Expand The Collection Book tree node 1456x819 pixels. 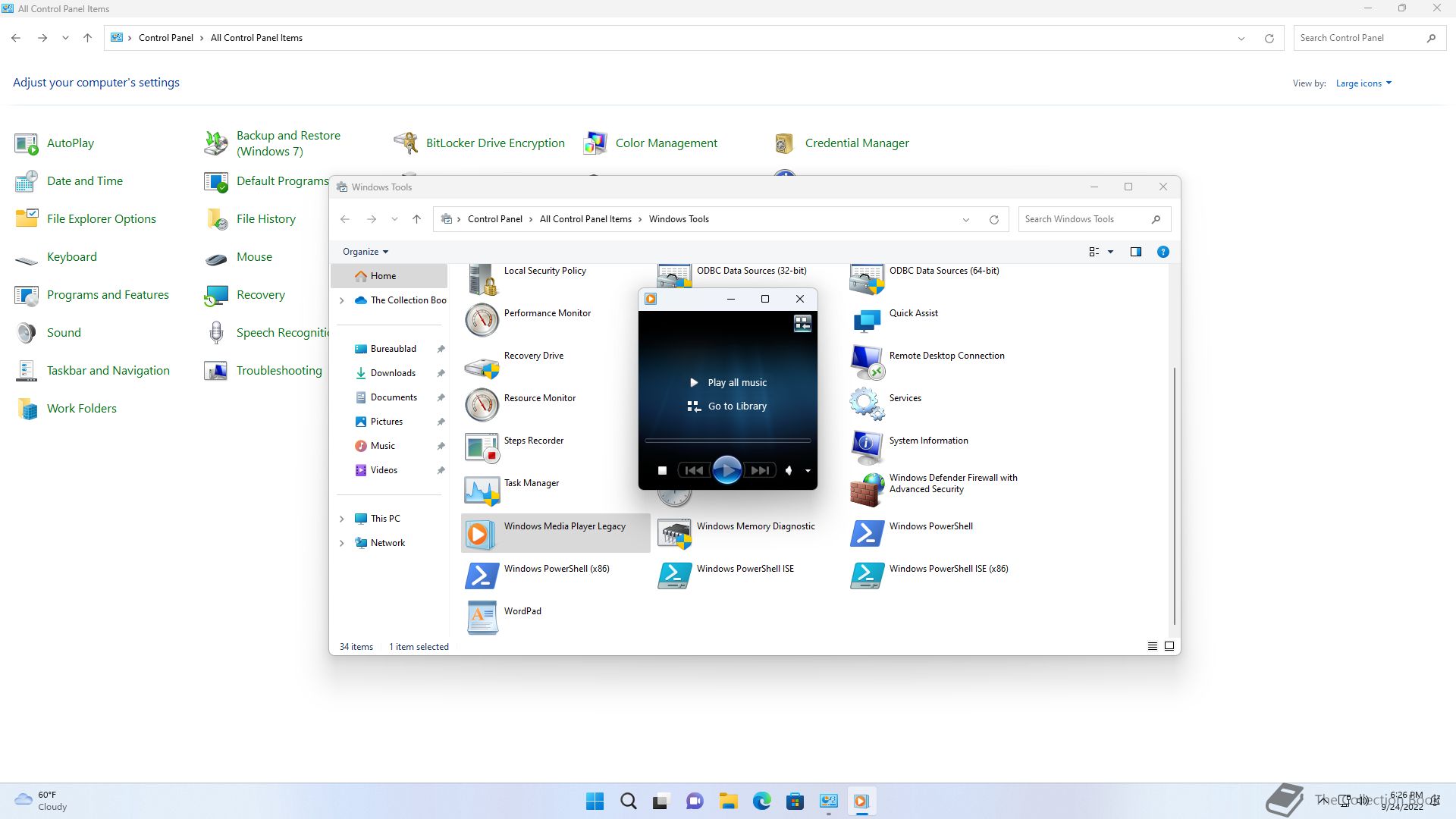pyautogui.click(x=341, y=300)
